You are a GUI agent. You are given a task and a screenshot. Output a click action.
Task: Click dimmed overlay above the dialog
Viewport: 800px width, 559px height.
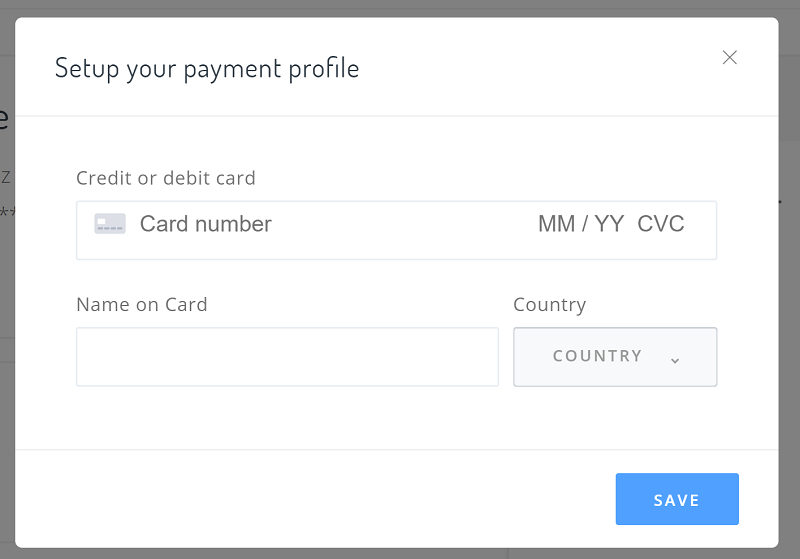pos(400,8)
